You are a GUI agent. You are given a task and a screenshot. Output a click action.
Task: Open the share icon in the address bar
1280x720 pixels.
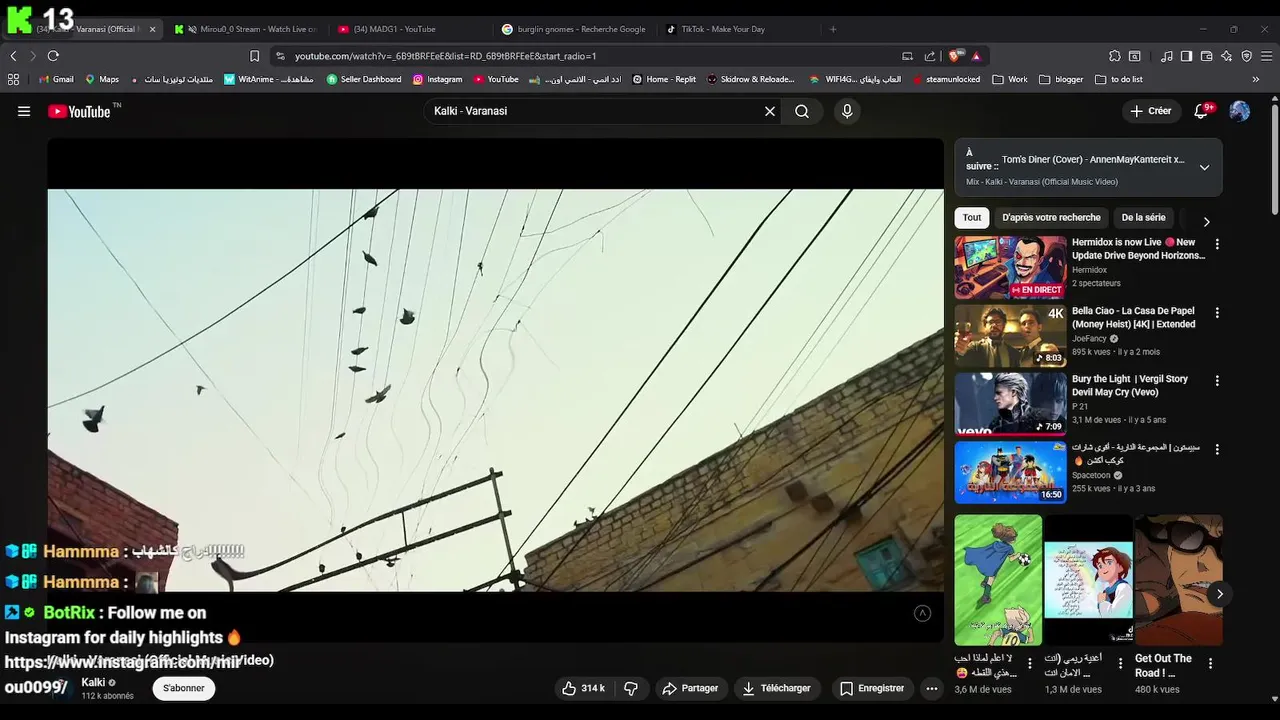pos(930,56)
